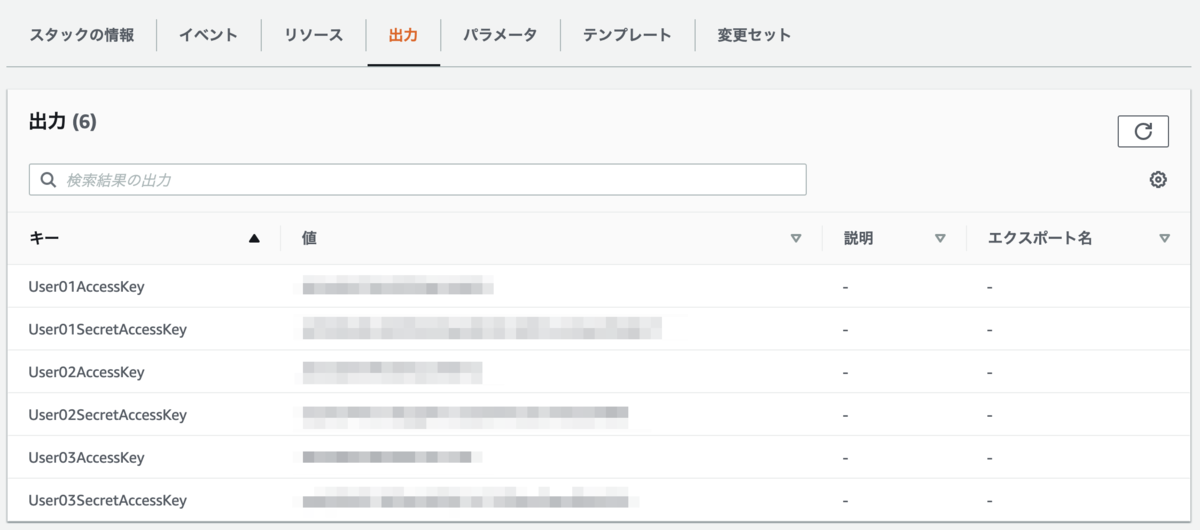Open the export name column sort arrow
1200x530 pixels.
click(x=1164, y=238)
